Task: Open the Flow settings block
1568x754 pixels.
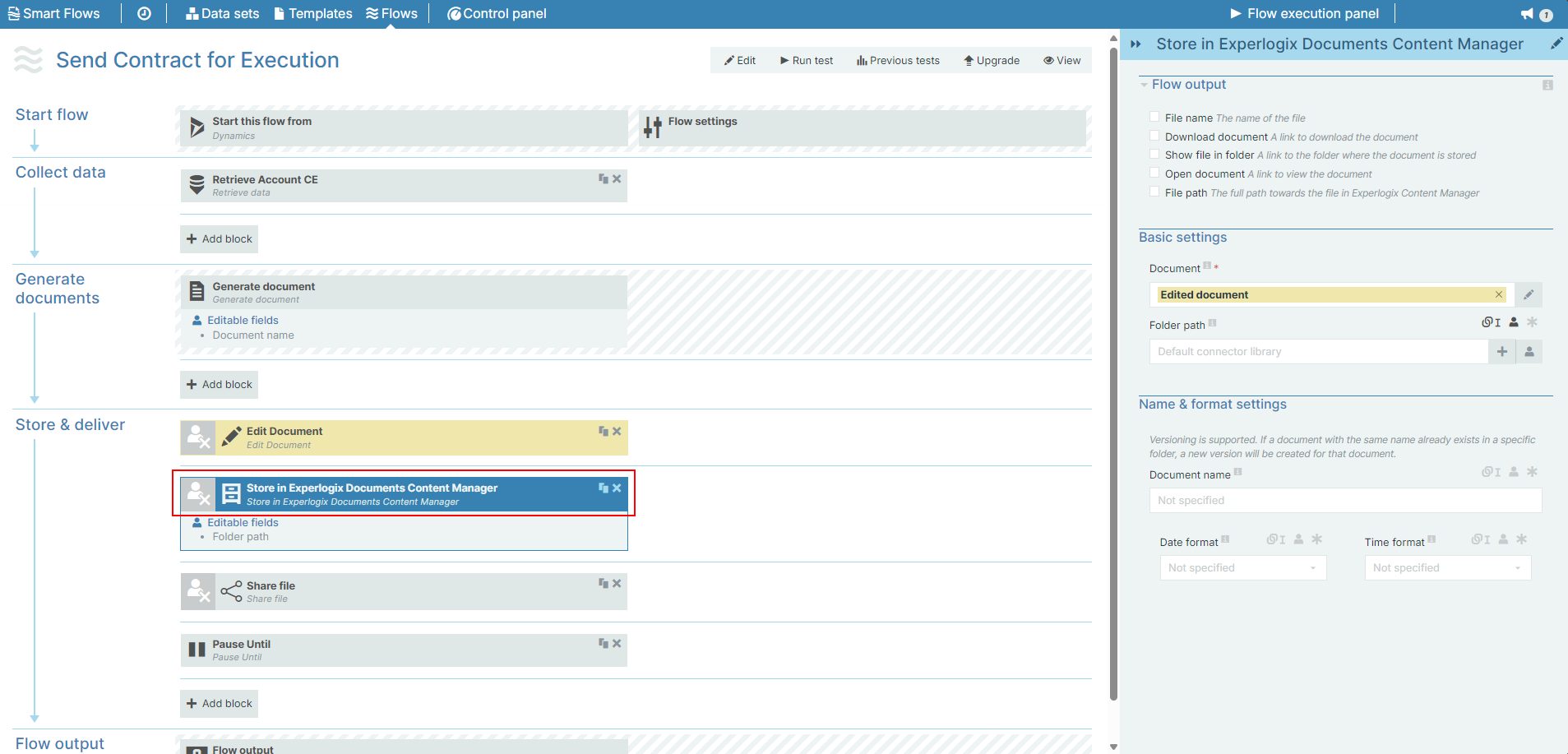Action: click(x=863, y=127)
